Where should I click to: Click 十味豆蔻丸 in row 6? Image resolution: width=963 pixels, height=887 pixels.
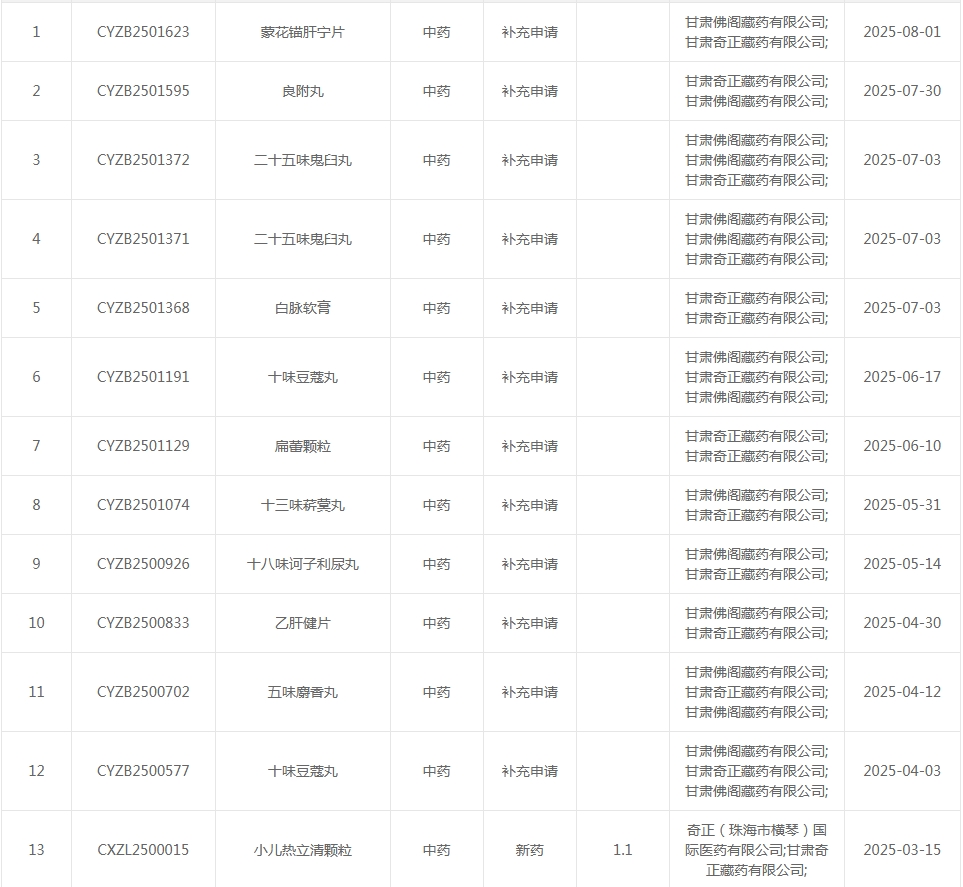pyautogui.click(x=303, y=377)
